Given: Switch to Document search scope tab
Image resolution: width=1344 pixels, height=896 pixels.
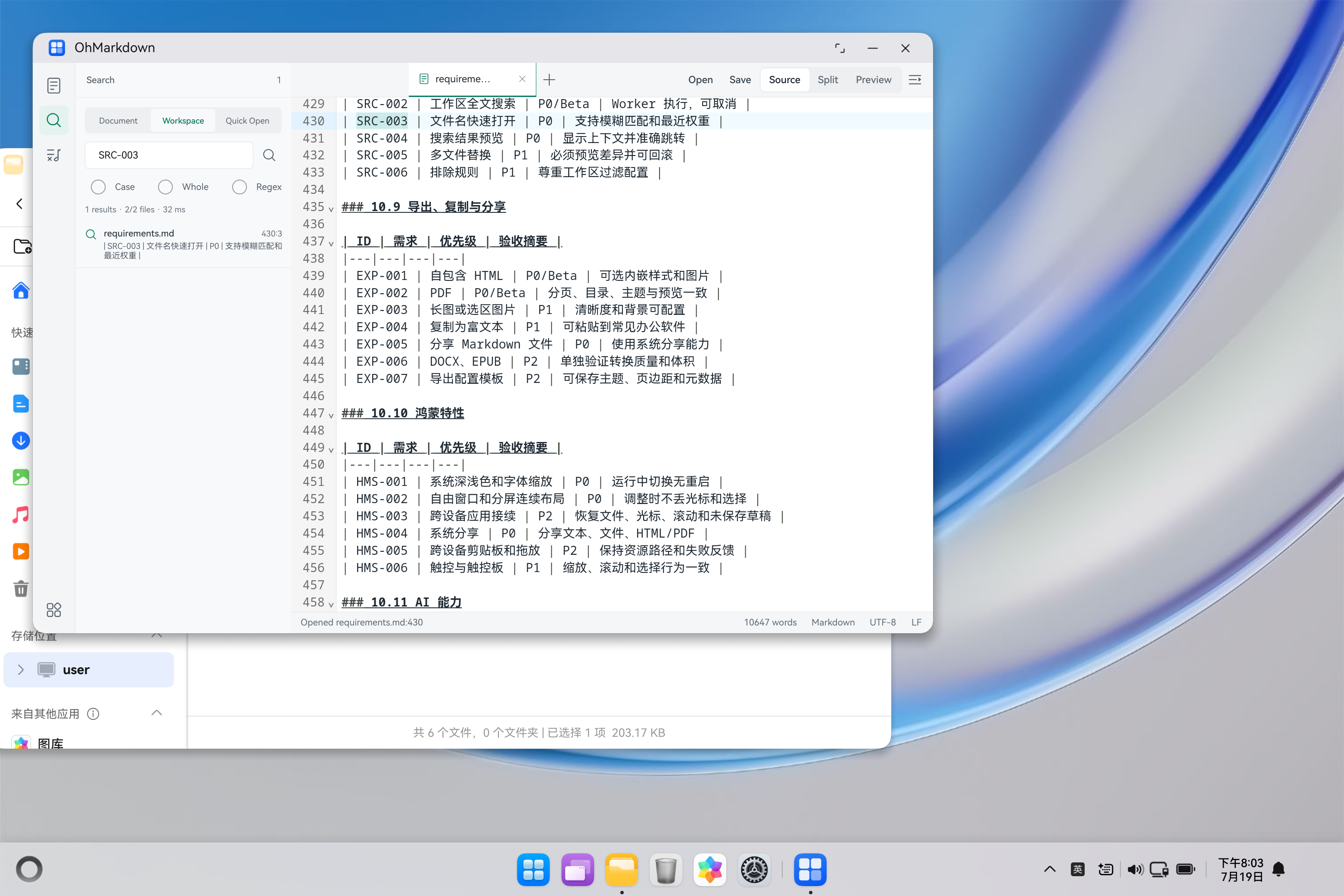Looking at the screenshot, I should [118, 121].
